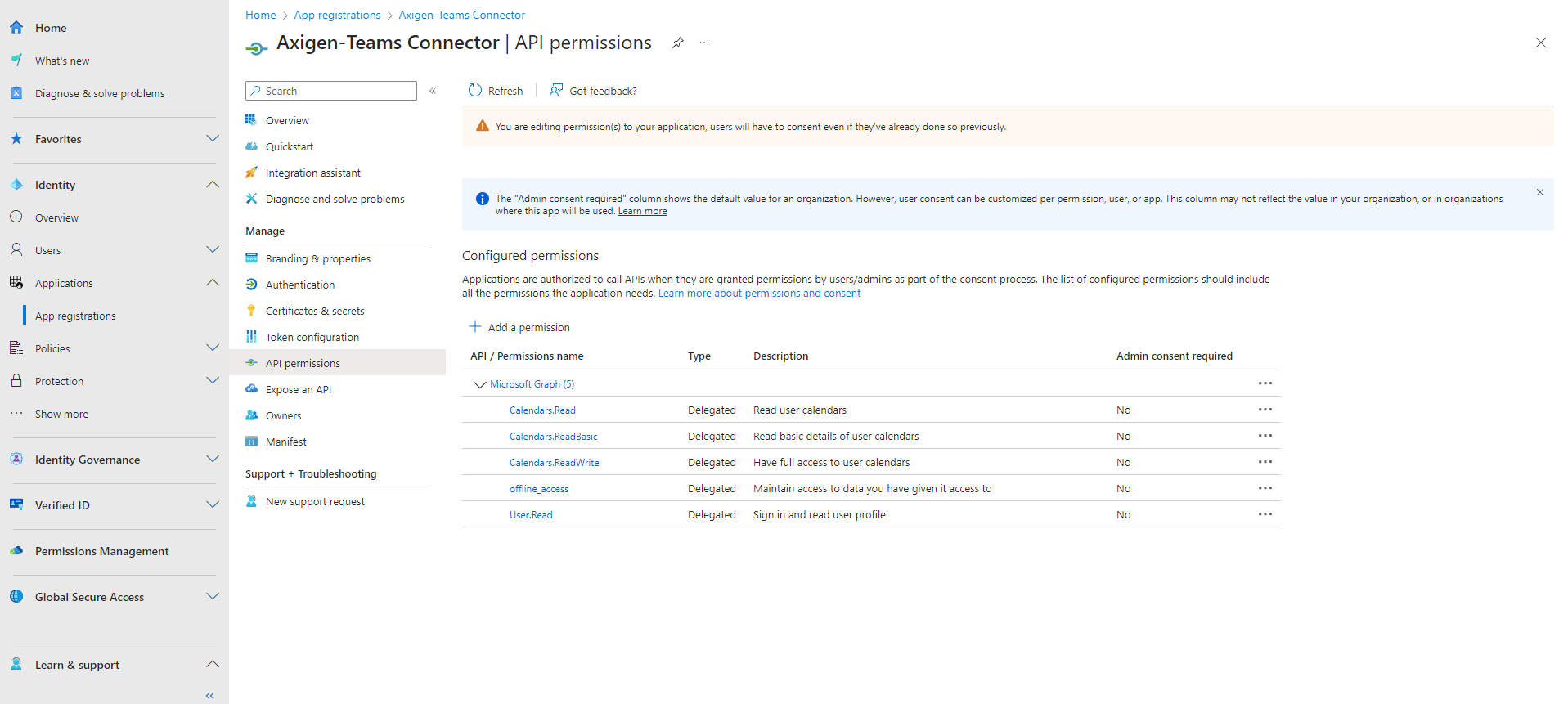1568x704 pixels.
Task: Select Manifest in the Manage menu
Action: point(285,442)
